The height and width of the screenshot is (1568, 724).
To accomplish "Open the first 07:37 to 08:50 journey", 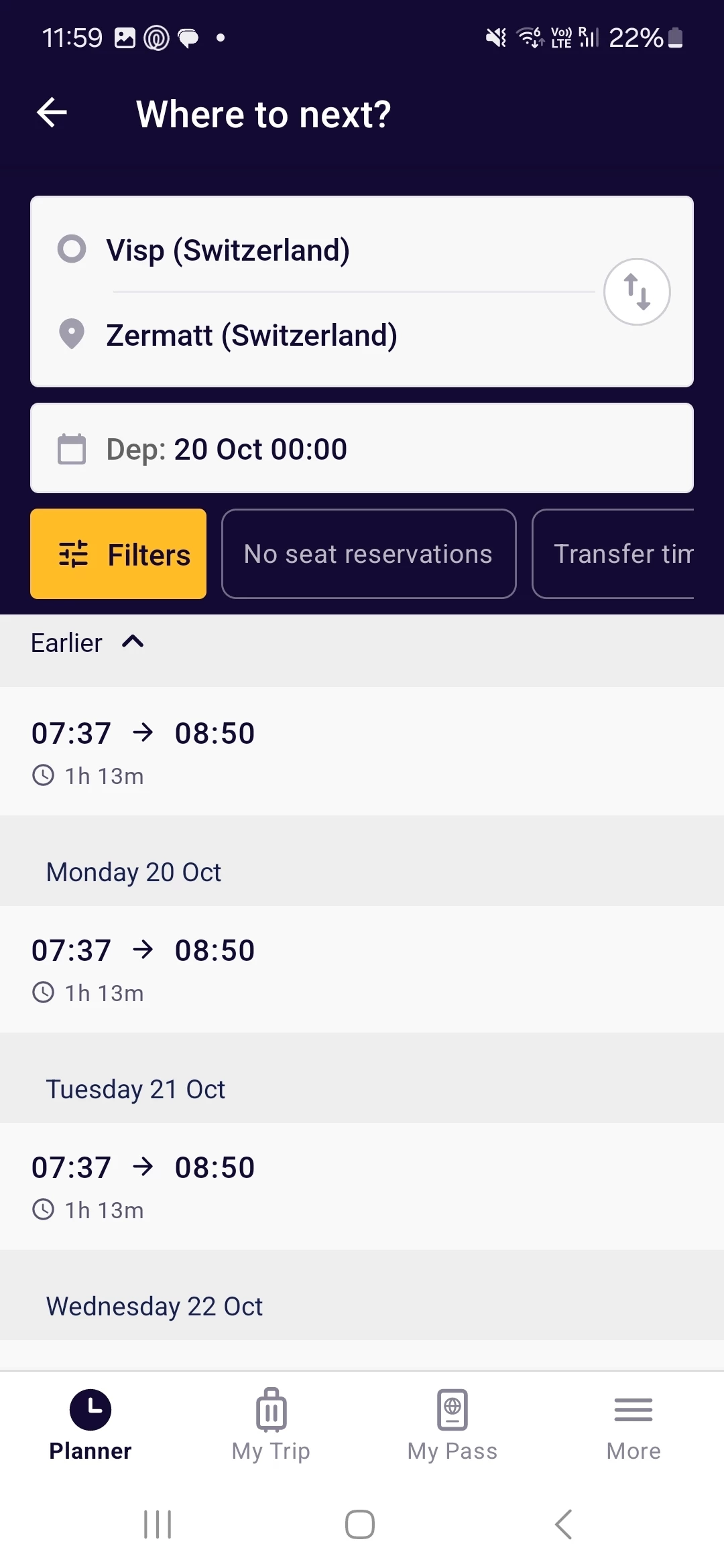I will click(x=362, y=752).
